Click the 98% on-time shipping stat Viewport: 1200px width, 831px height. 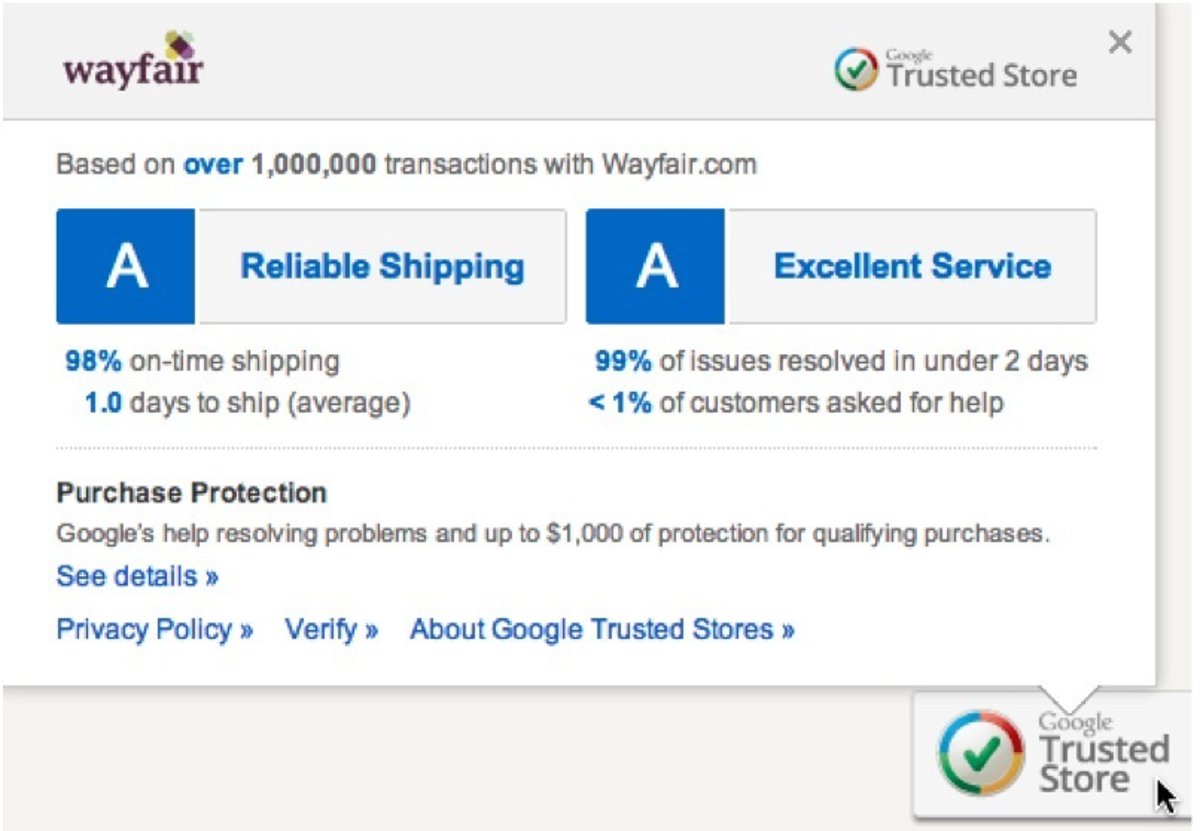click(x=202, y=361)
